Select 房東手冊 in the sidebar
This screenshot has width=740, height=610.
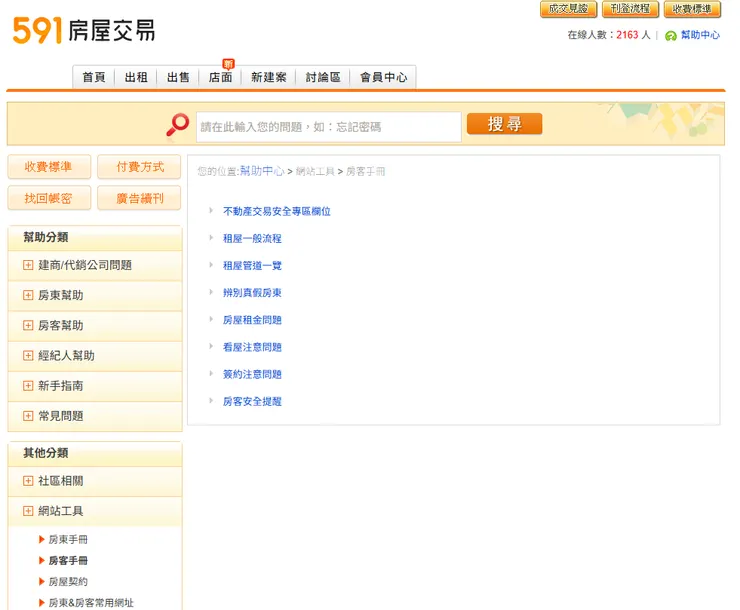[68, 540]
